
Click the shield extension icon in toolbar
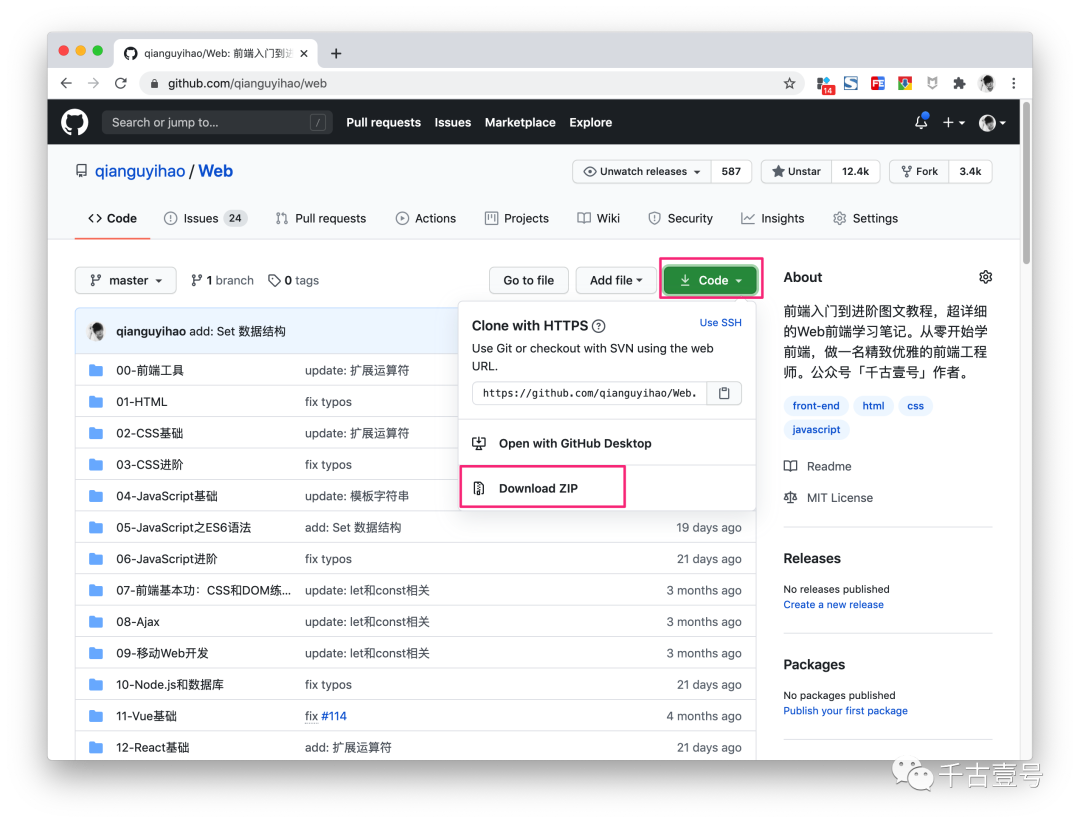[932, 83]
